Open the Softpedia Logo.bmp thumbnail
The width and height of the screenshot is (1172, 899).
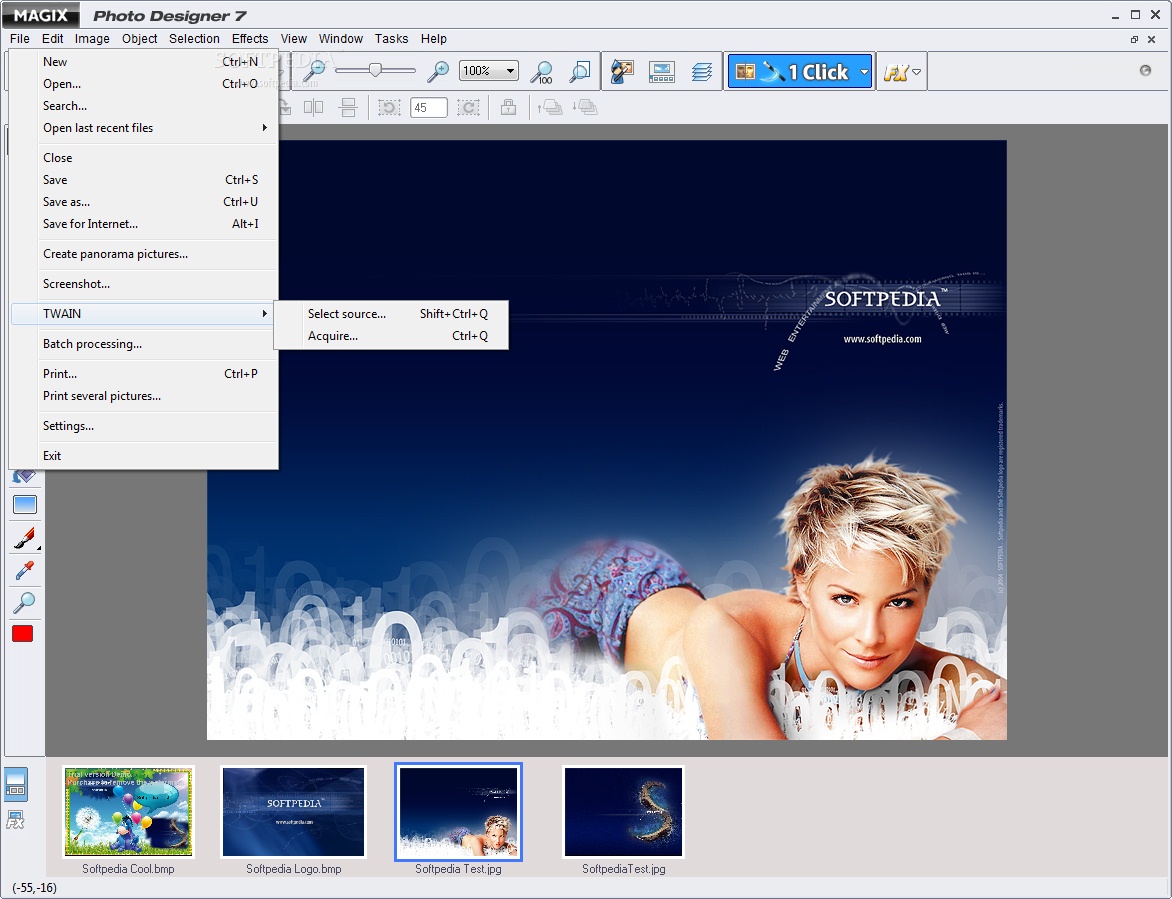pyautogui.click(x=294, y=812)
